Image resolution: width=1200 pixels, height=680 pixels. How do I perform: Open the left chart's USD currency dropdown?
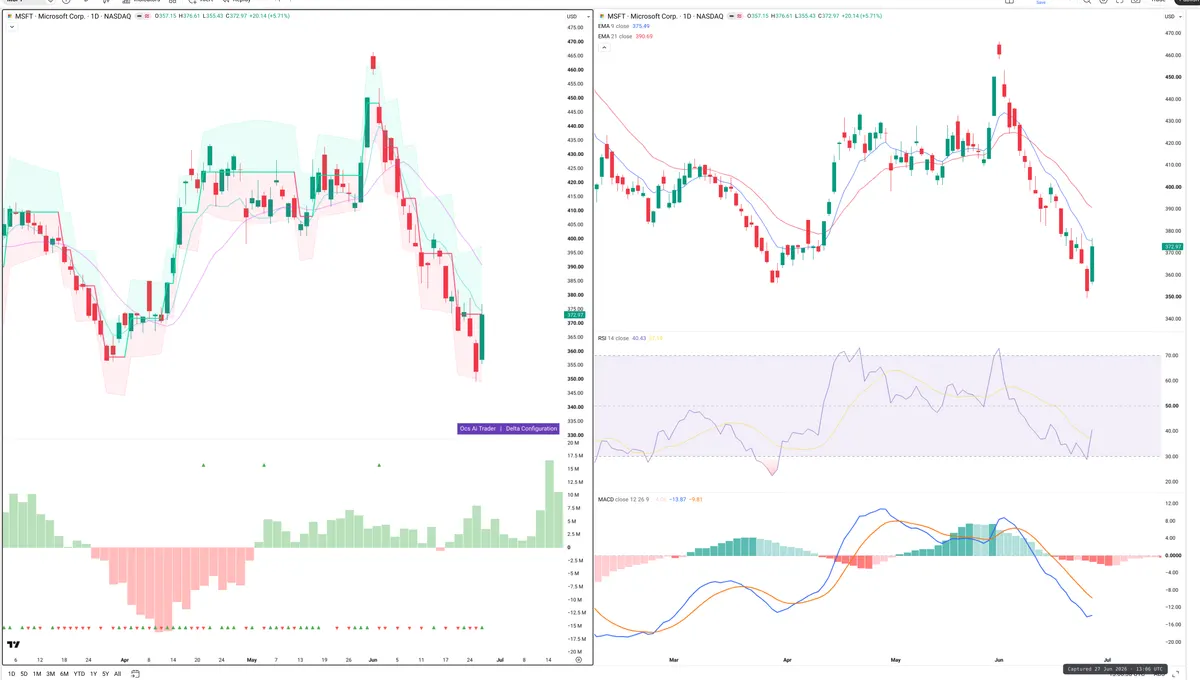[576, 16]
